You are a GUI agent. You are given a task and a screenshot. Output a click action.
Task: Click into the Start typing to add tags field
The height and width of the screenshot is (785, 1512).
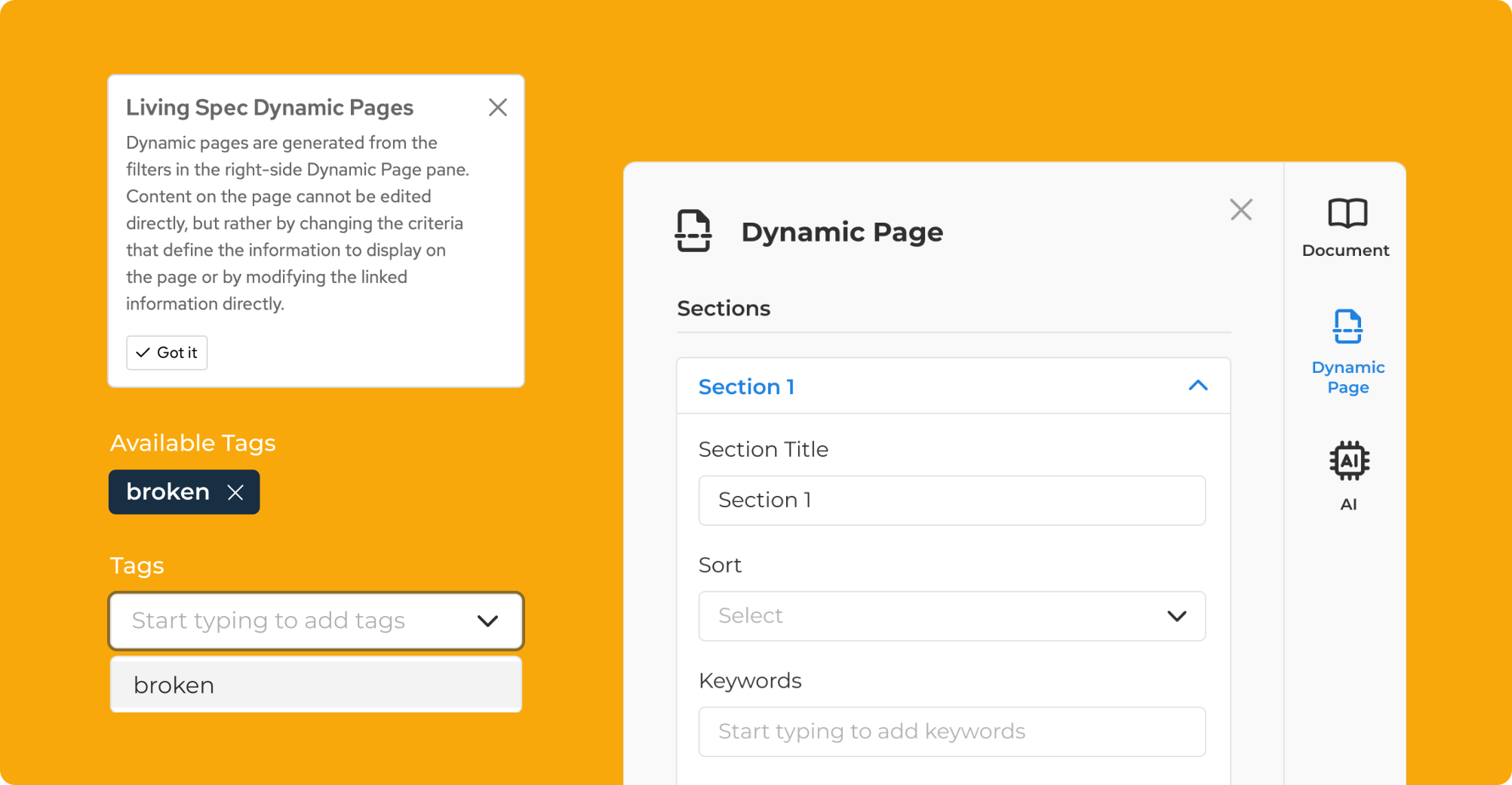[x=287, y=621]
